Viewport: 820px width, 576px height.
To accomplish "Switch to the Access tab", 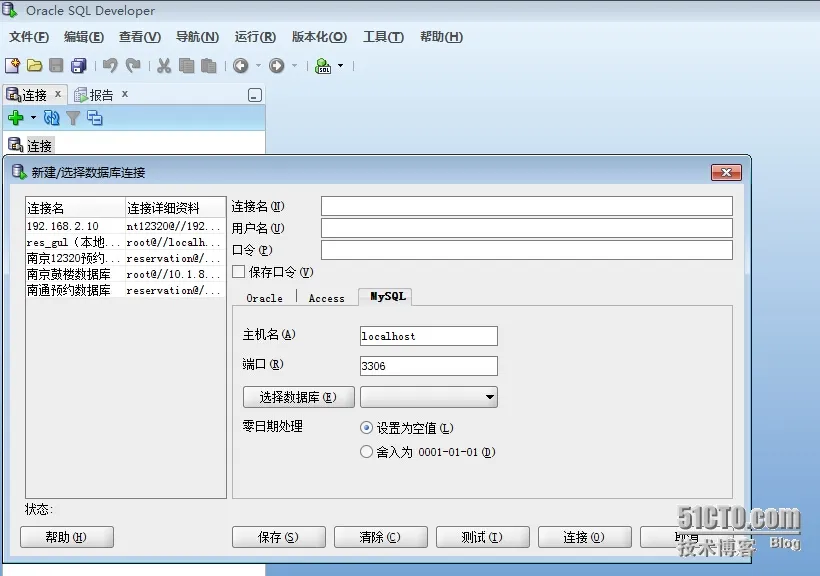I will pos(326,298).
